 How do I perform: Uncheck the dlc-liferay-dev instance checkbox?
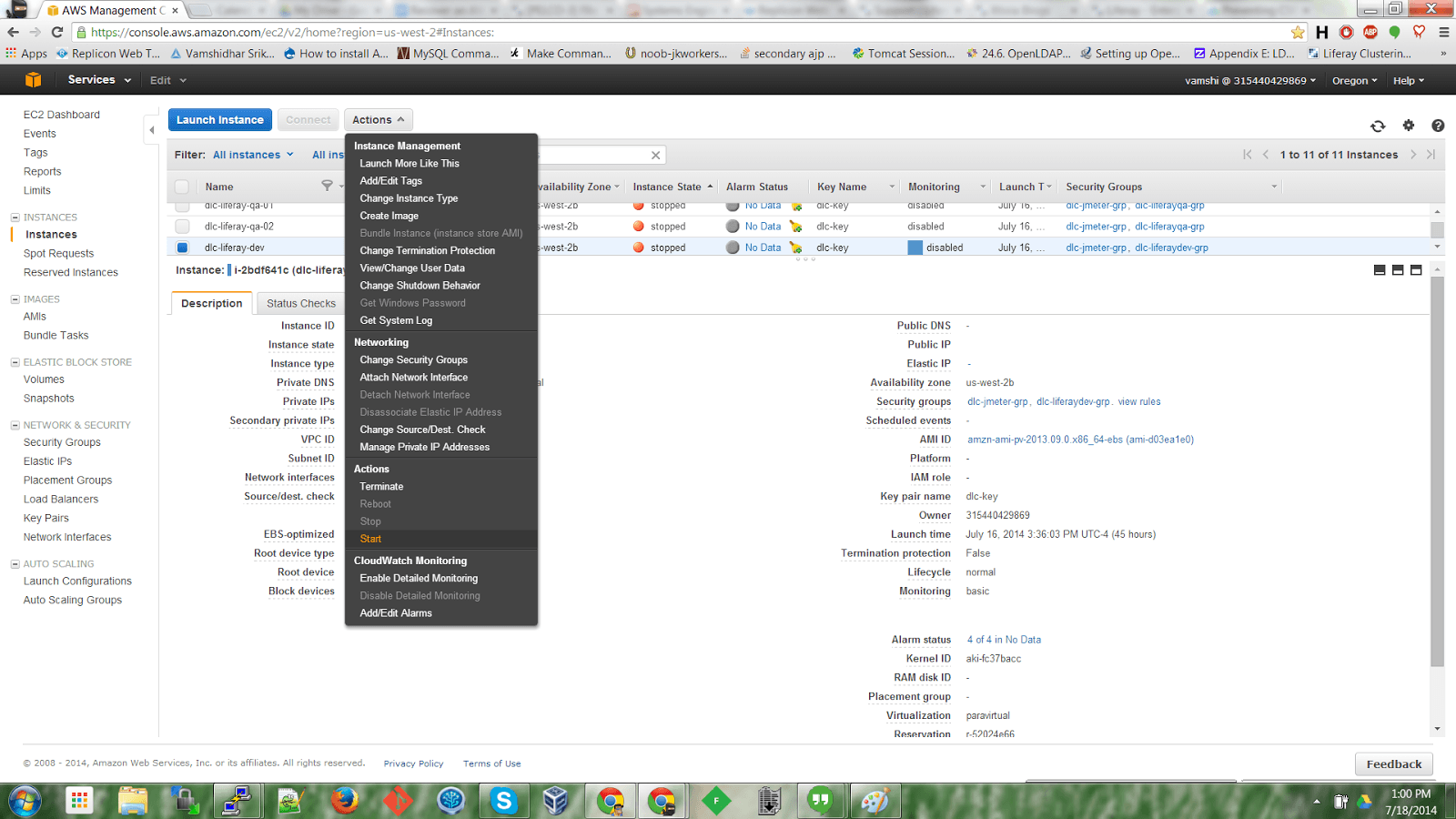pyautogui.click(x=182, y=247)
